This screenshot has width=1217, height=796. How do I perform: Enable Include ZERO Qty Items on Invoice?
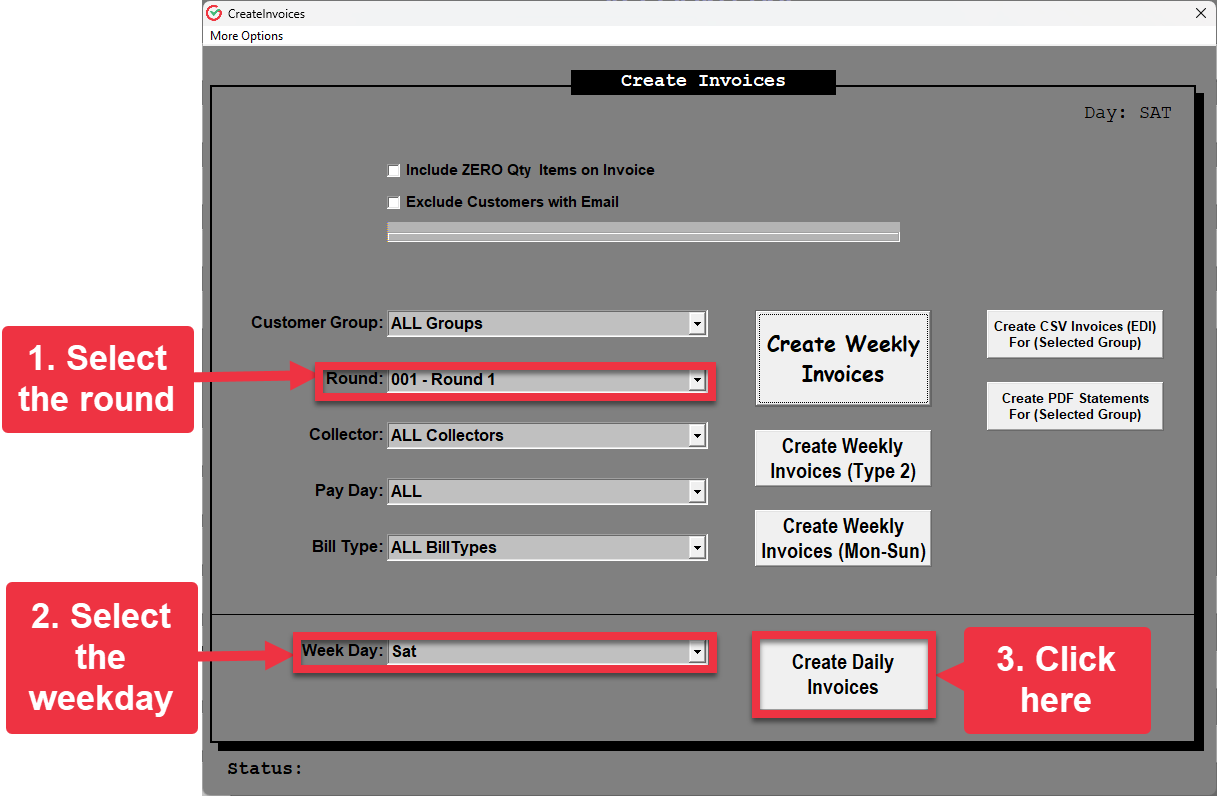pyautogui.click(x=394, y=171)
